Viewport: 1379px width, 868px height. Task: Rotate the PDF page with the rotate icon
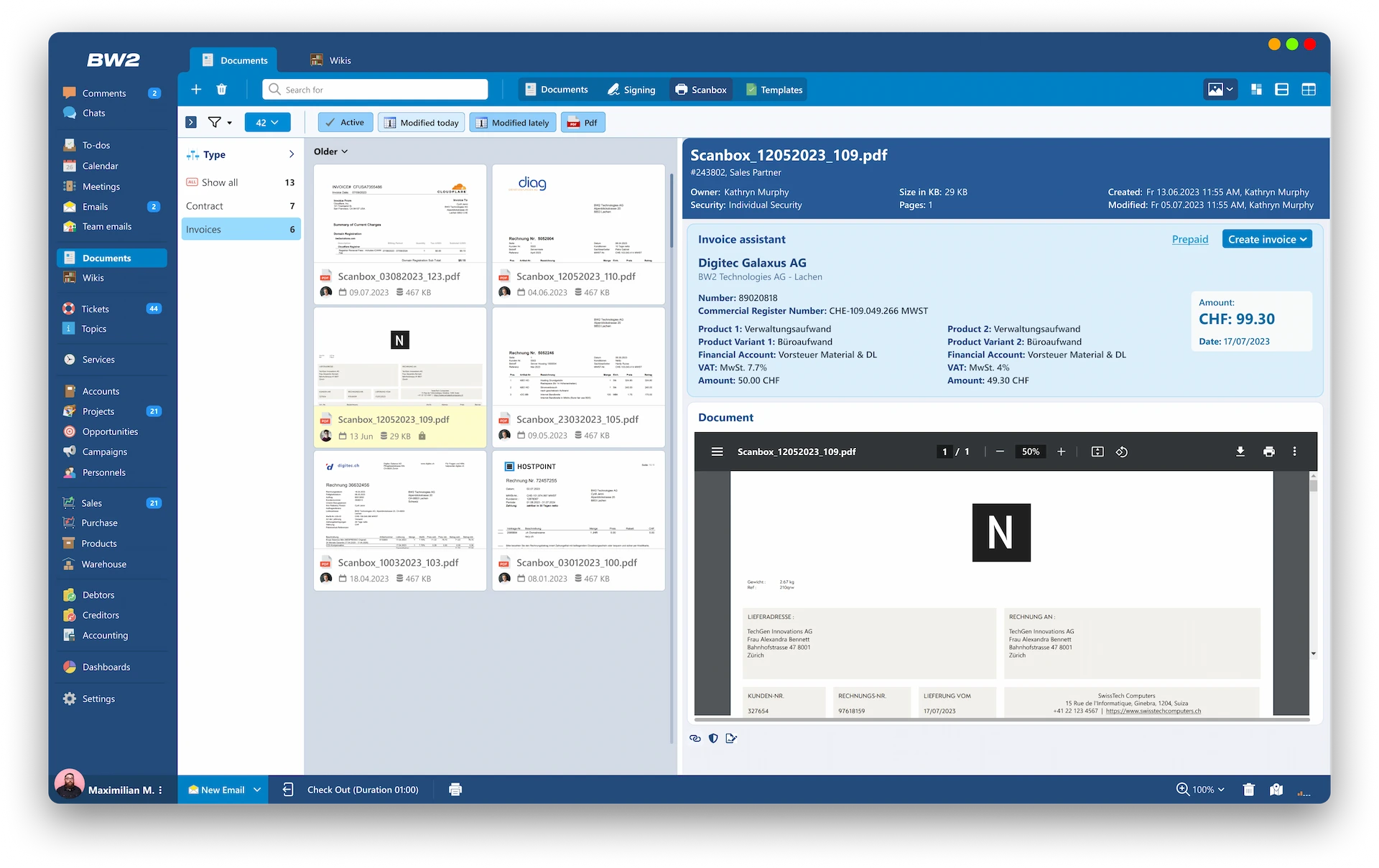[1122, 452]
